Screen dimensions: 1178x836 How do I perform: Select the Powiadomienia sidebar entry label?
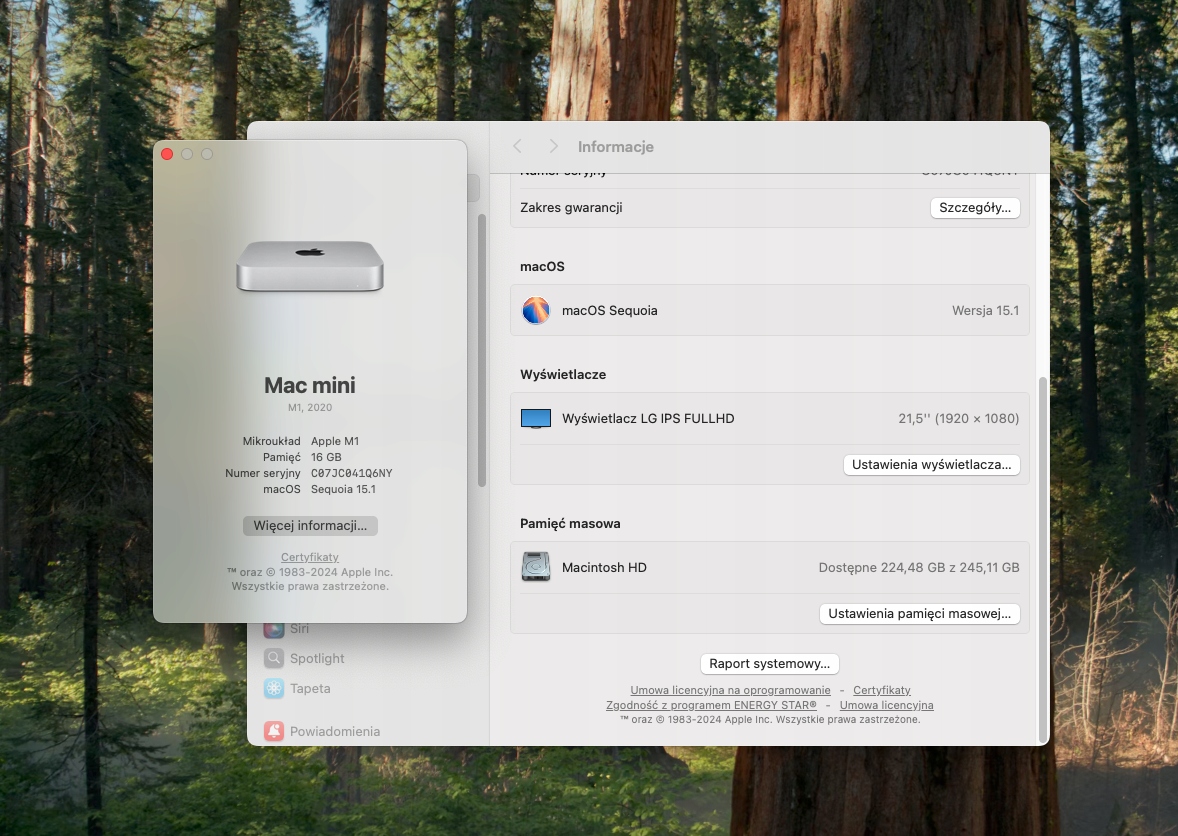tap(335, 731)
